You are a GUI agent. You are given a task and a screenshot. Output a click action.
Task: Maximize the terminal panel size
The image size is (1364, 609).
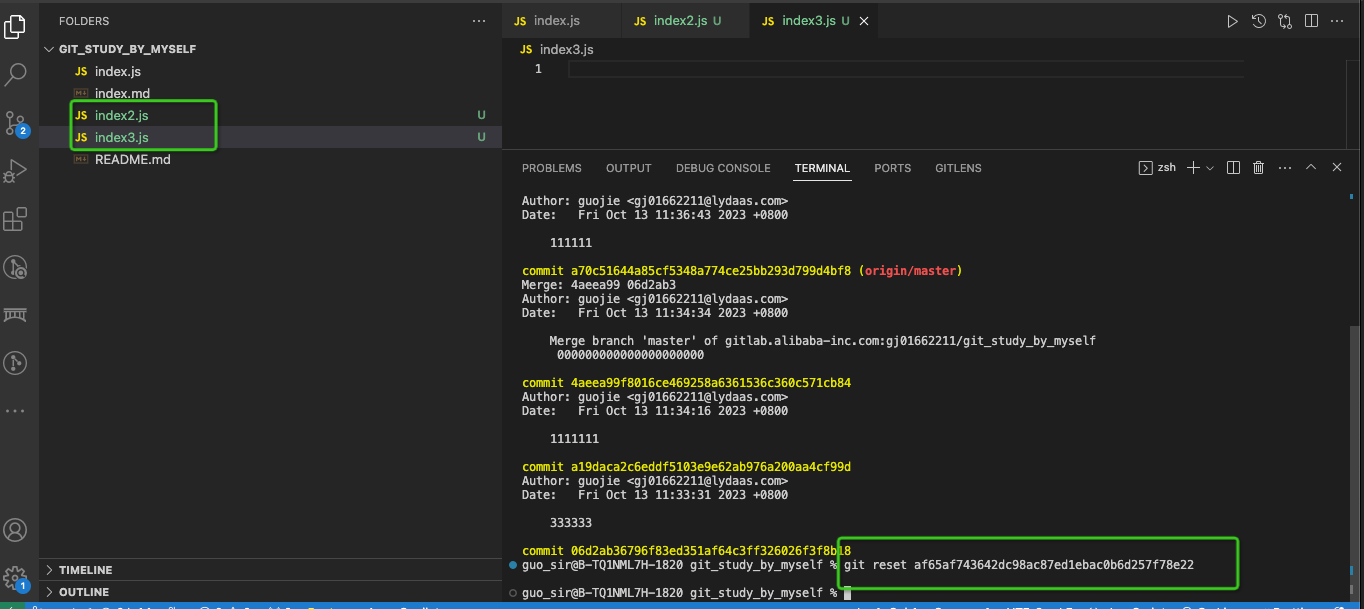1310,168
